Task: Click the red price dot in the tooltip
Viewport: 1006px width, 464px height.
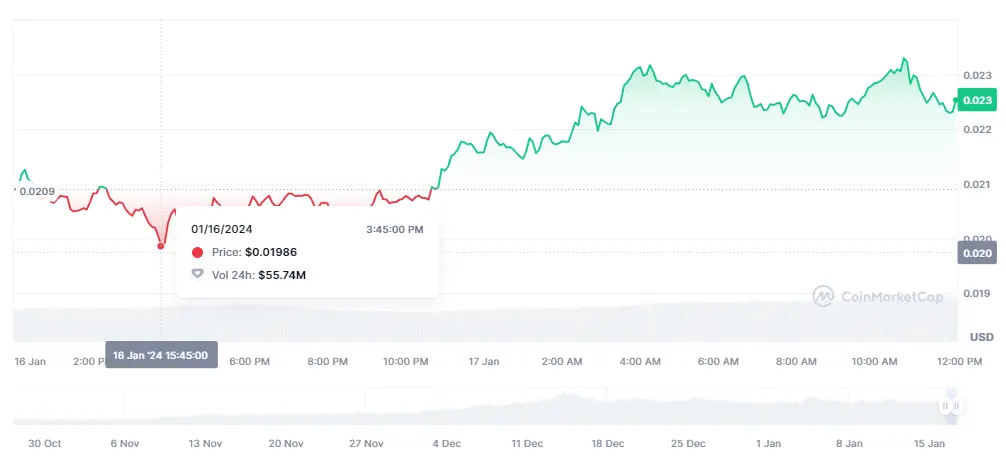Action: (x=197, y=253)
